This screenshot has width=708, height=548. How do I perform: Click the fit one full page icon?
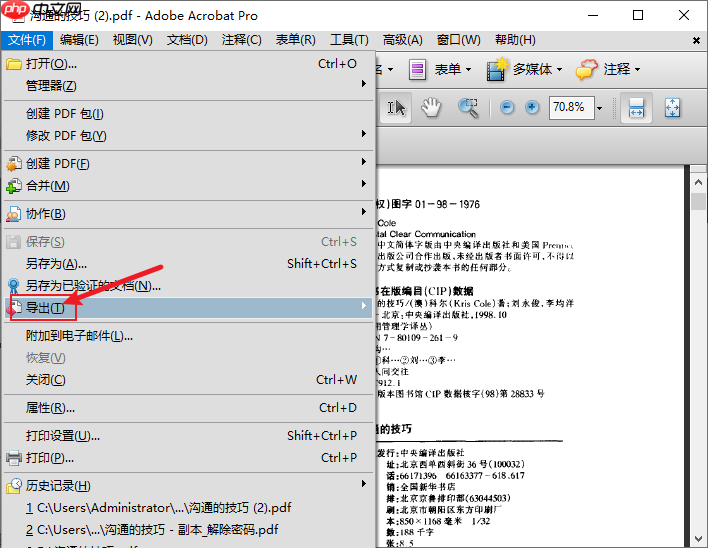672,108
